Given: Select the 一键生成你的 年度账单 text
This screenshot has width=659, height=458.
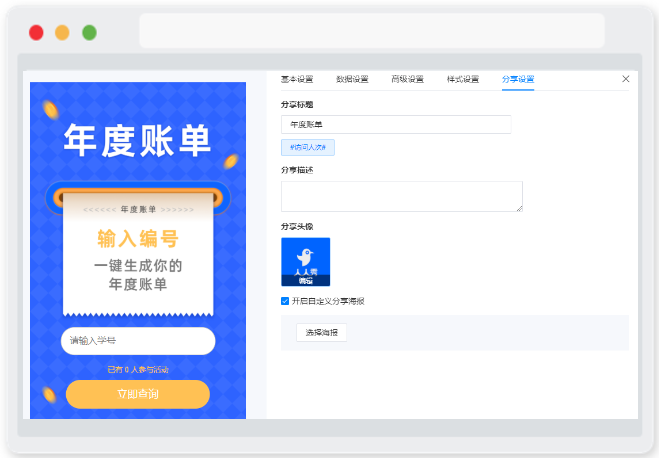Looking at the screenshot, I should pos(138,275).
